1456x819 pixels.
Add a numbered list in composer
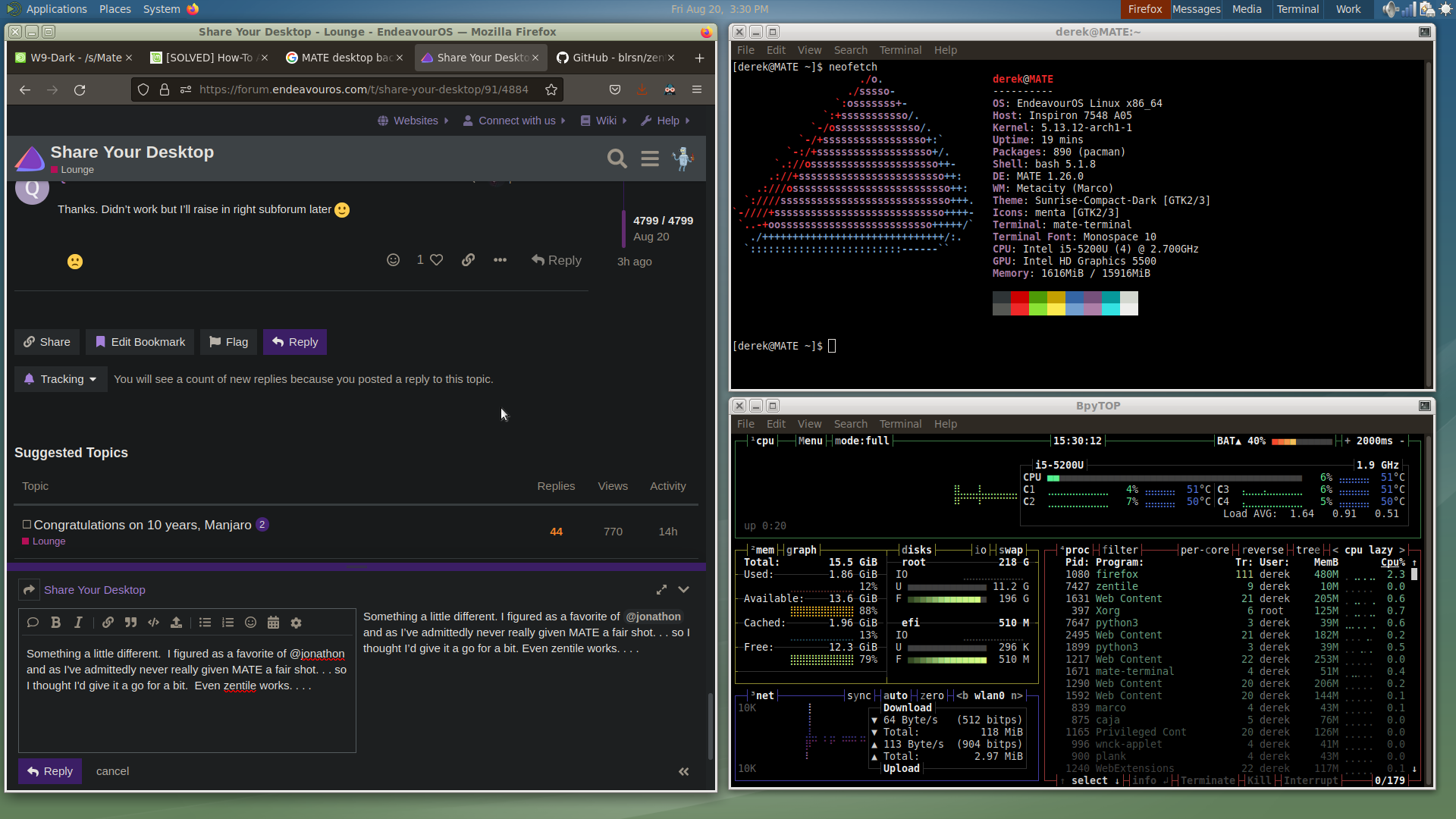(x=227, y=623)
